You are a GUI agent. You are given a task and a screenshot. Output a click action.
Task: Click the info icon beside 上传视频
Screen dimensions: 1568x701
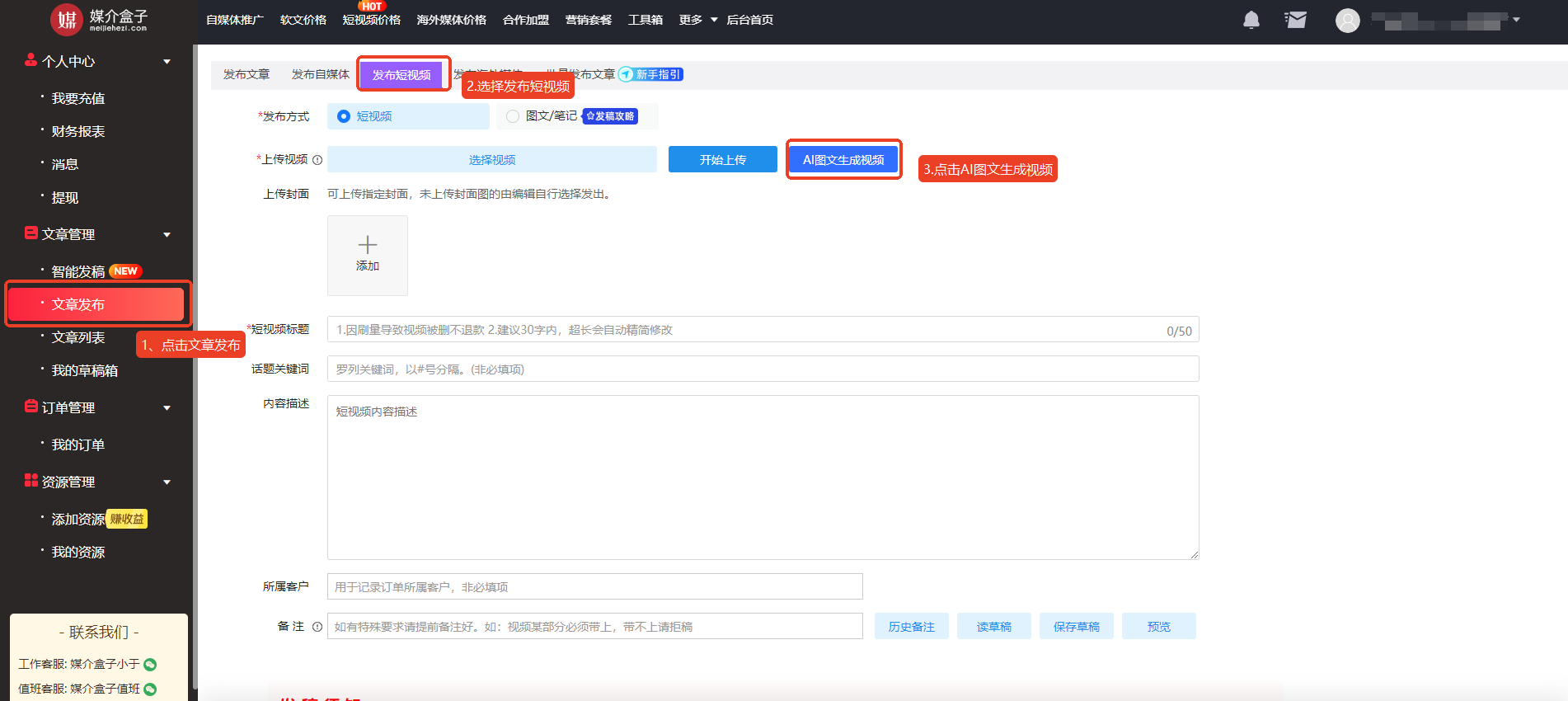point(317,160)
